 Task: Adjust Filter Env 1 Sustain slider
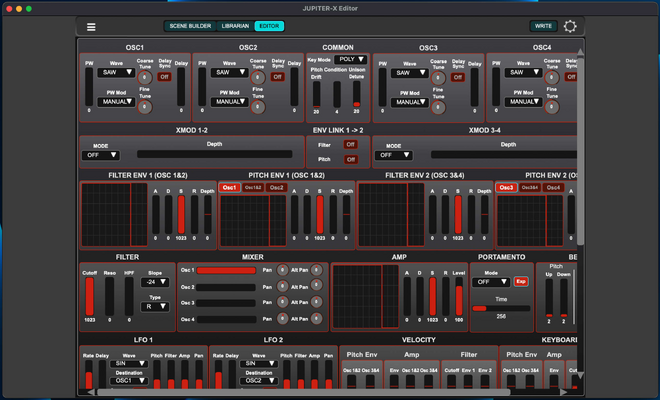coord(181,215)
